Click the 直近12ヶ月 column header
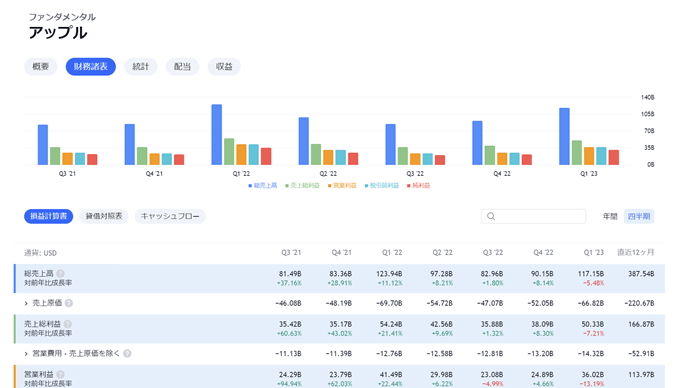 coord(636,252)
